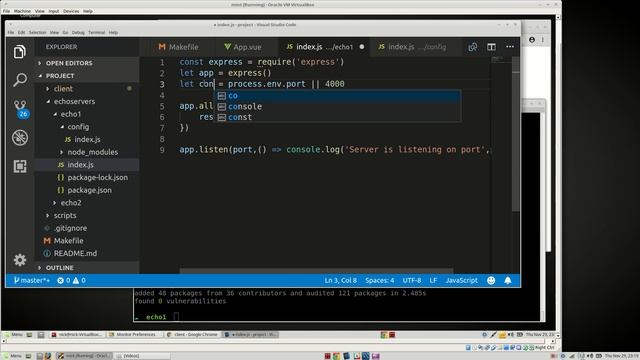
Task: Split the editor with the split icon
Action: point(491,47)
